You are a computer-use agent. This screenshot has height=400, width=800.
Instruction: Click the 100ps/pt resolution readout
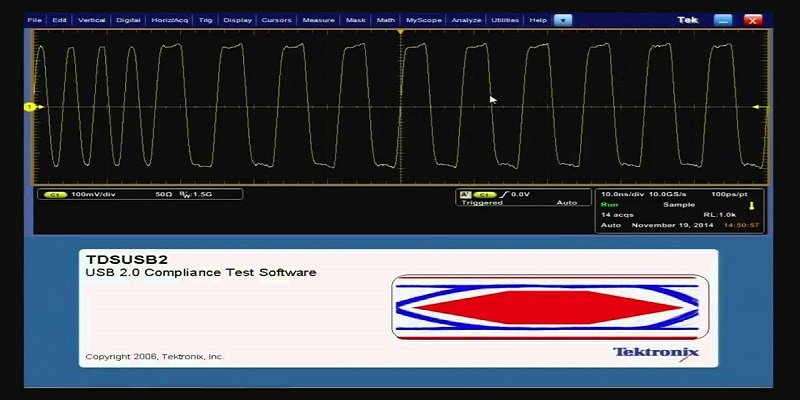click(729, 194)
